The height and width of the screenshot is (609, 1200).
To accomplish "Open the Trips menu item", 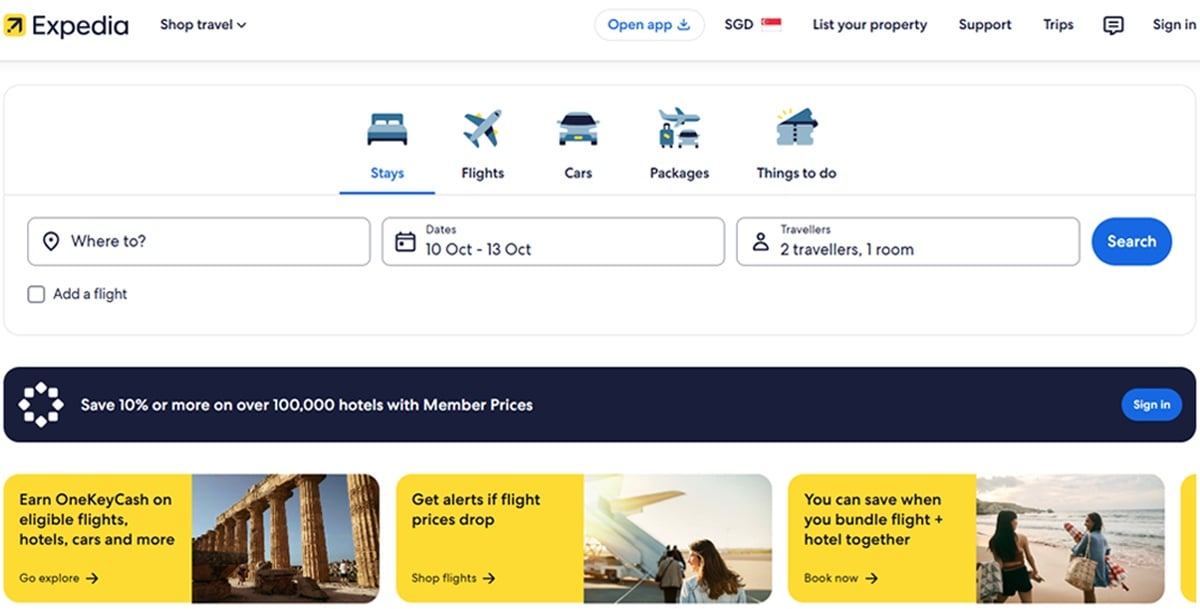I will (1058, 25).
